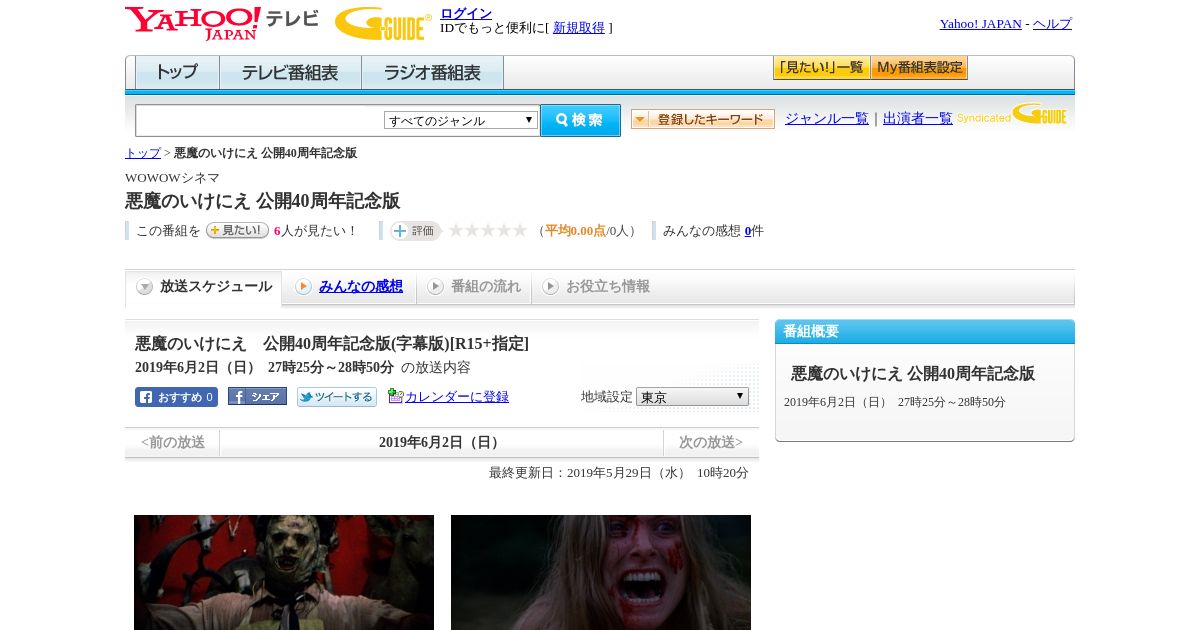Open the Yahoo! JAPAN link at top right

980,24
